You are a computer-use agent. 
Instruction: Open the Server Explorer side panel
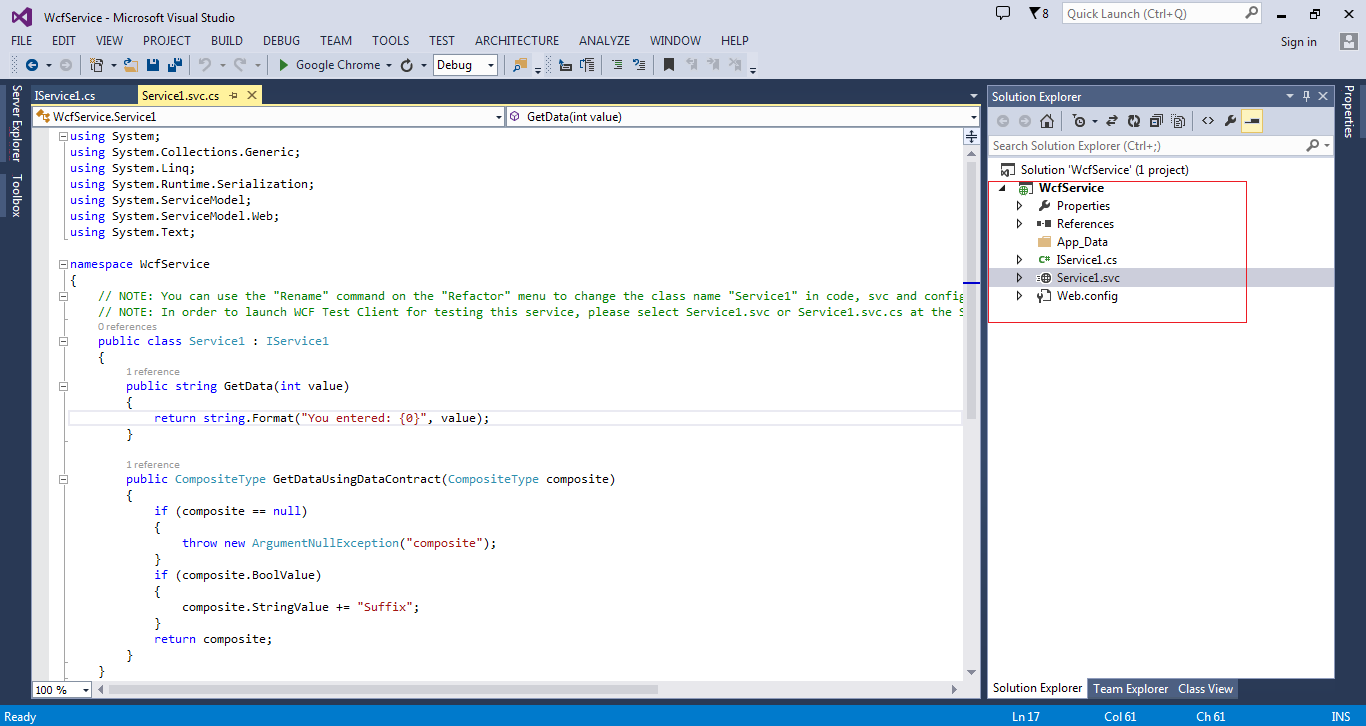[x=16, y=123]
